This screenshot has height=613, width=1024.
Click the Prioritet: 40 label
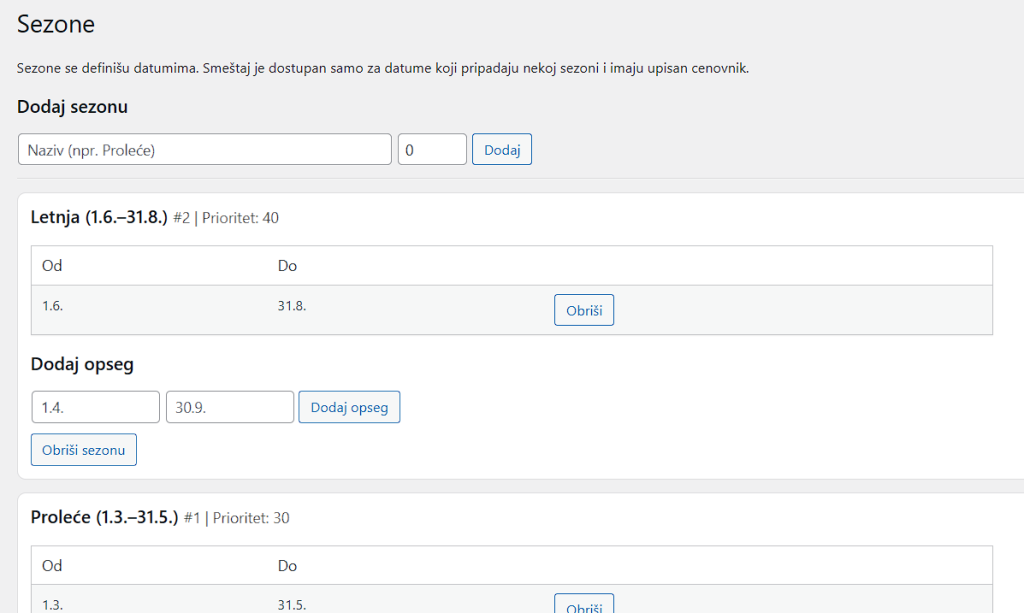240,218
